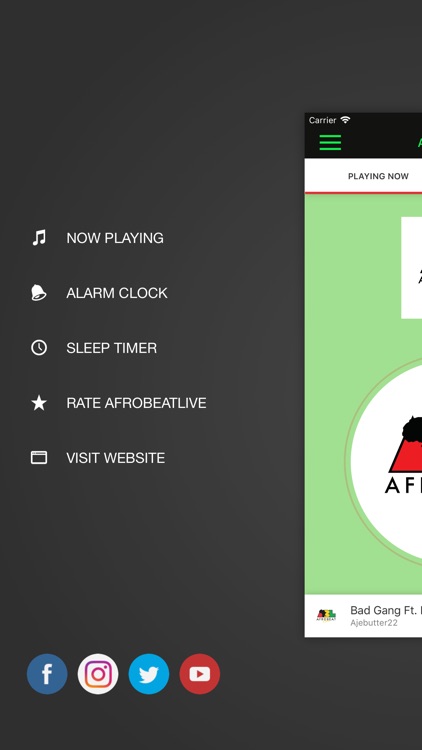Image resolution: width=422 pixels, height=750 pixels.
Task: Select ALARM CLOCK menu item
Action: click(x=117, y=293)
